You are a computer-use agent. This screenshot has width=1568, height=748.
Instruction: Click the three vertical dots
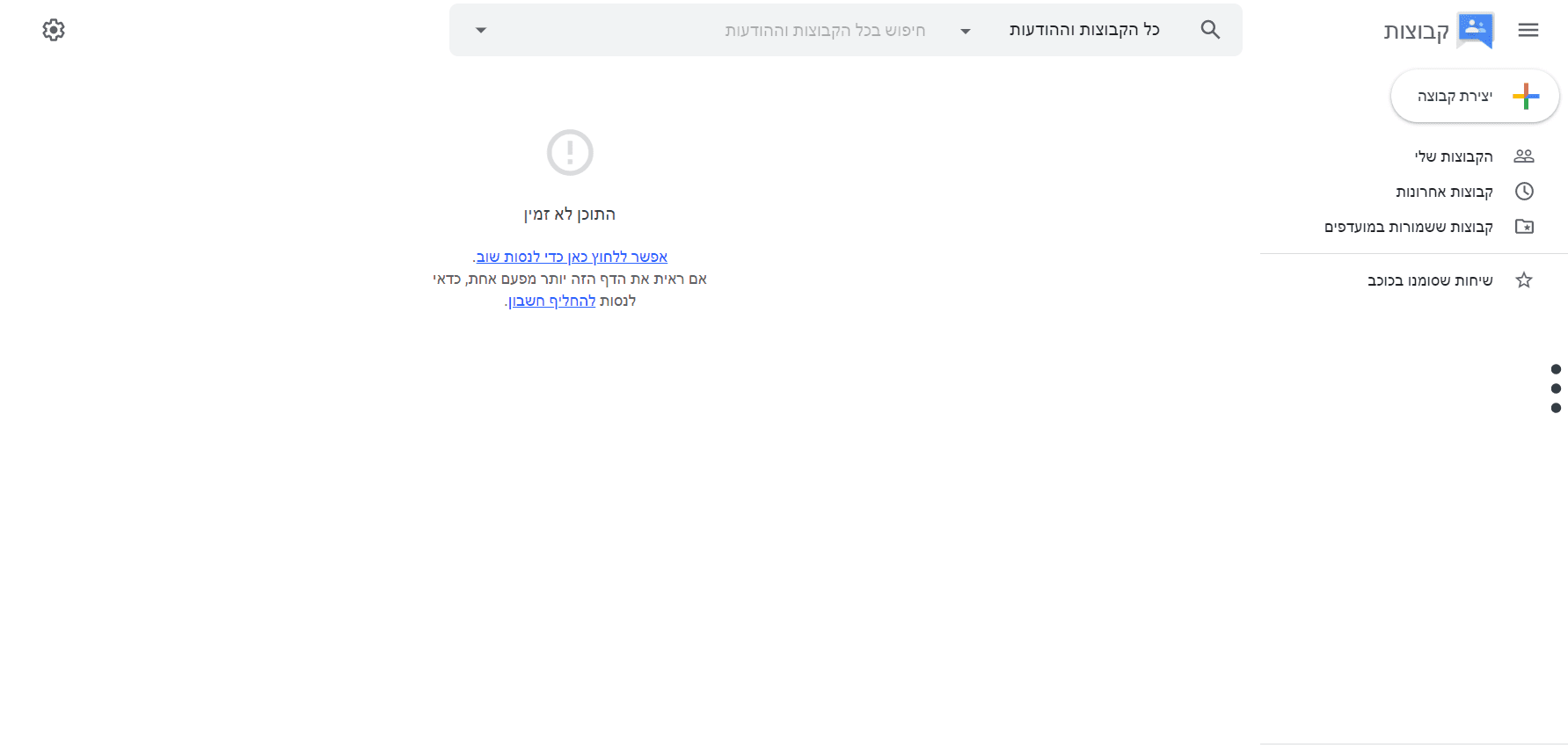coord(1556,389)
